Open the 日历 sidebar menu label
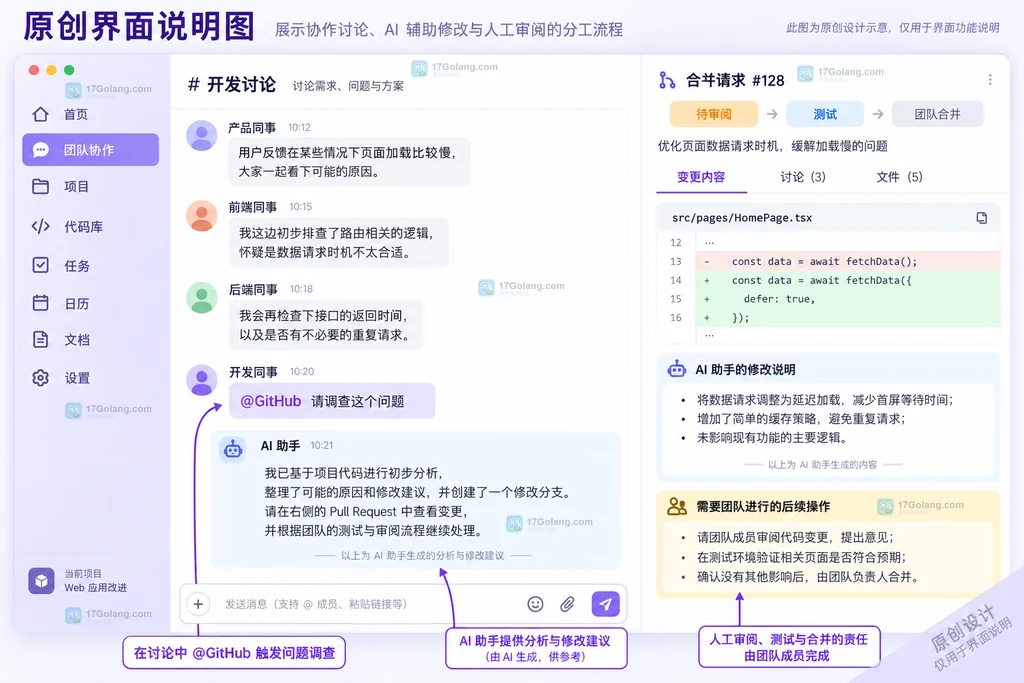 (76, 304)
